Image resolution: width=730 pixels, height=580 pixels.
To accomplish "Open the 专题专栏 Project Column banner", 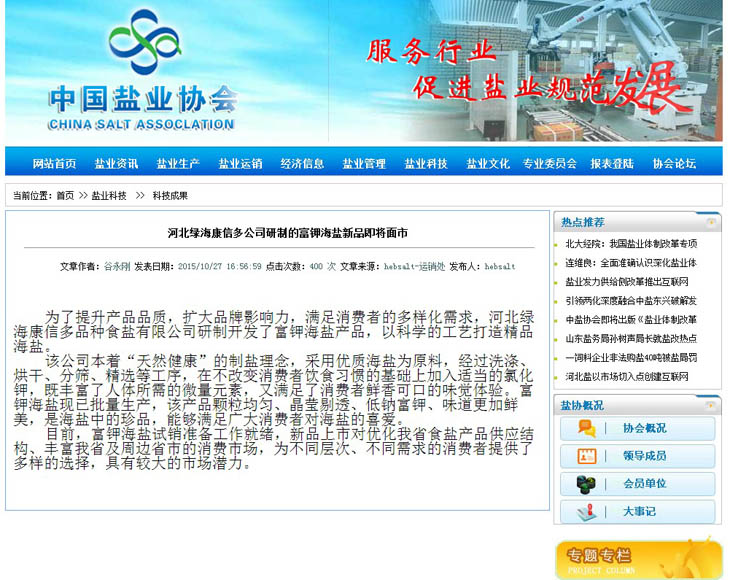I will point(638,559).
